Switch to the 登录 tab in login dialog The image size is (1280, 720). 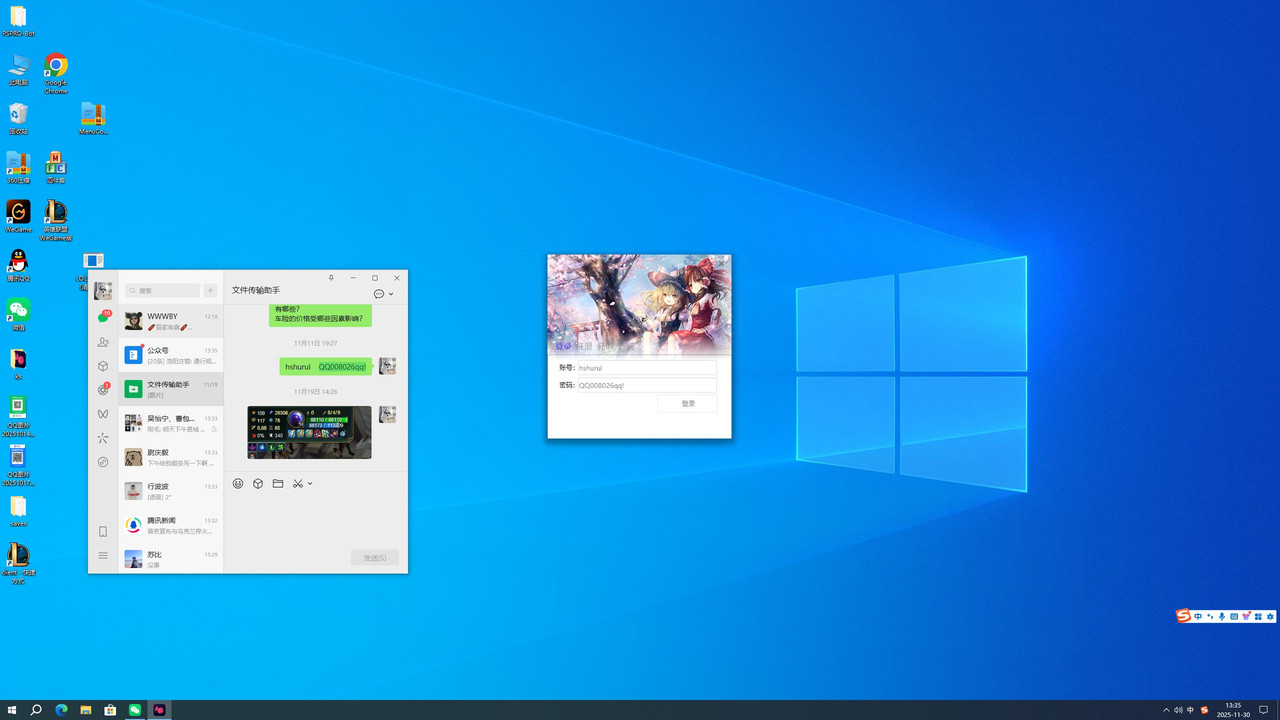pos(561,346)
